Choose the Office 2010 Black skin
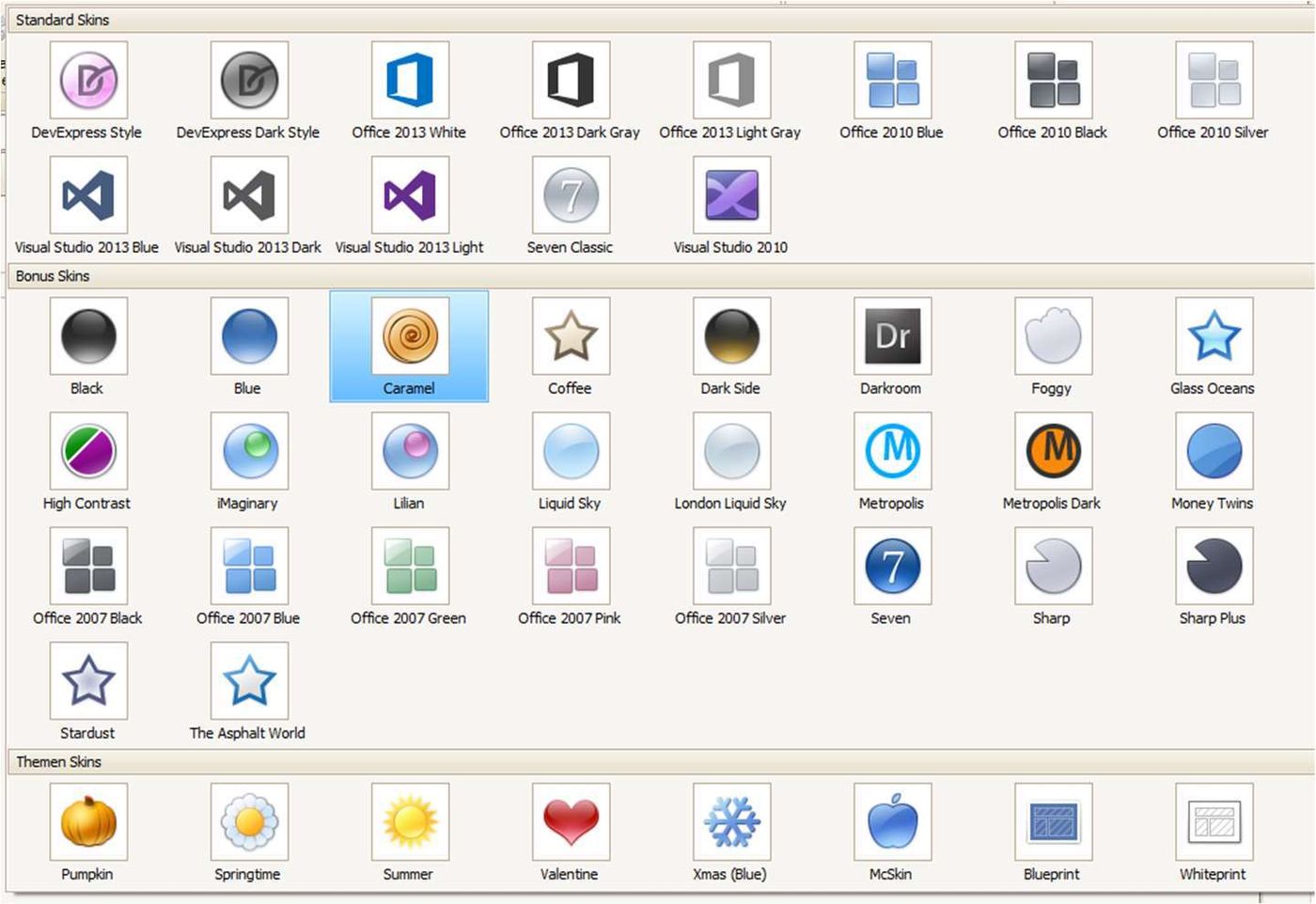The width and height of the screenshot is (1316, 904). 1053,80
